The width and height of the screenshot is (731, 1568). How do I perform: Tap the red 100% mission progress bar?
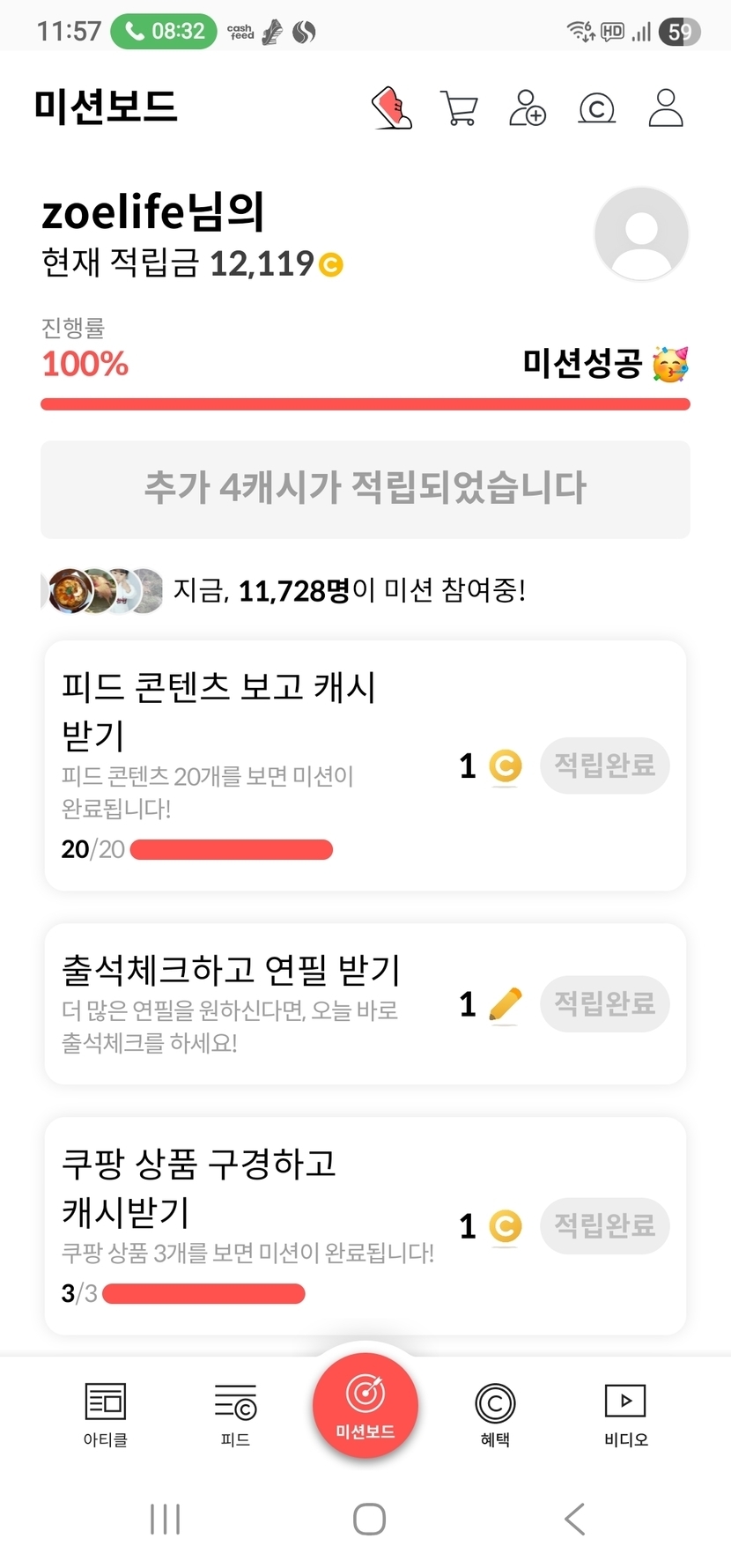(x=365, y=404)
